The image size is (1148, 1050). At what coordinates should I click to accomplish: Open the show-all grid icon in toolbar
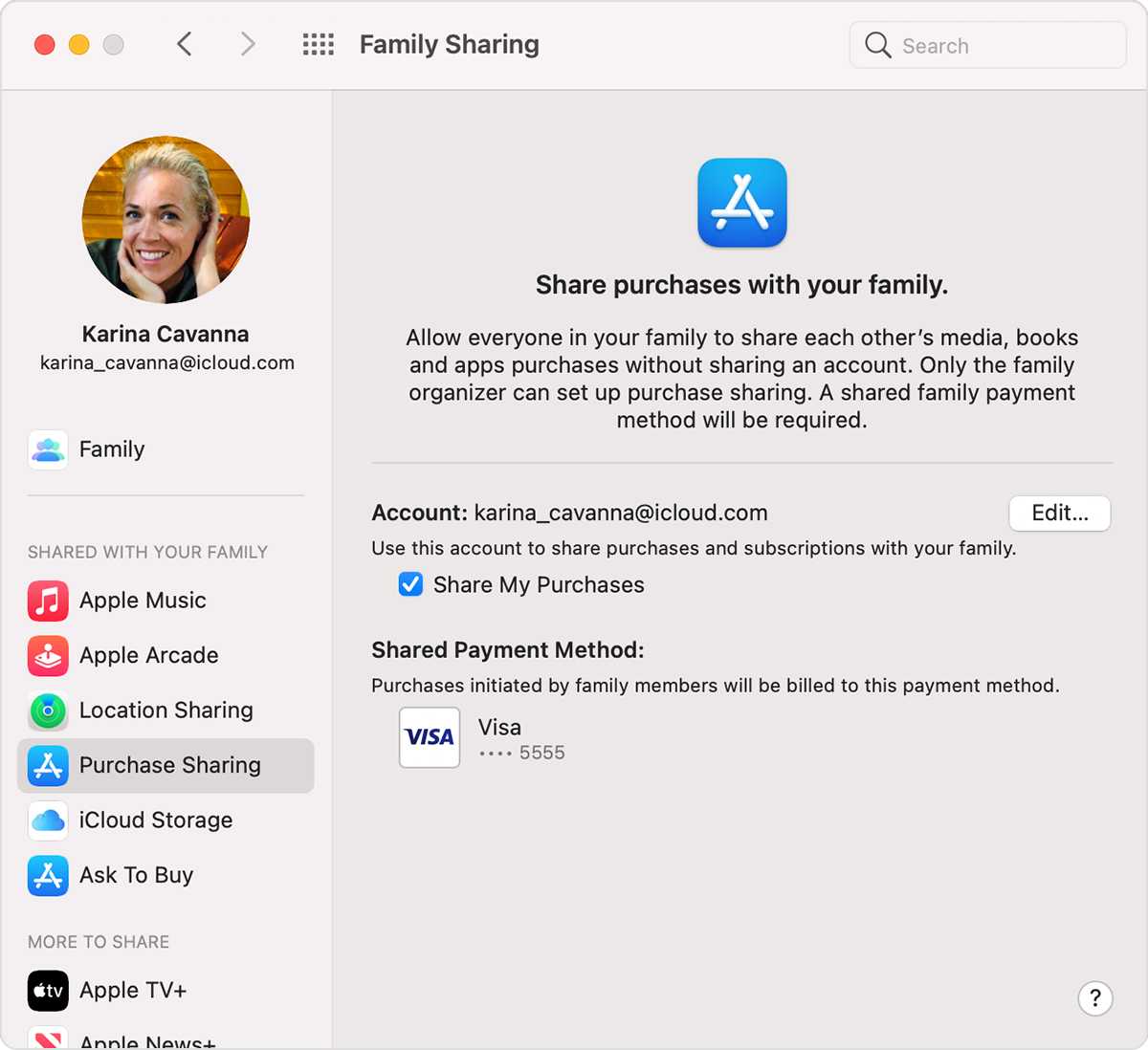click(x=319, y=45)
